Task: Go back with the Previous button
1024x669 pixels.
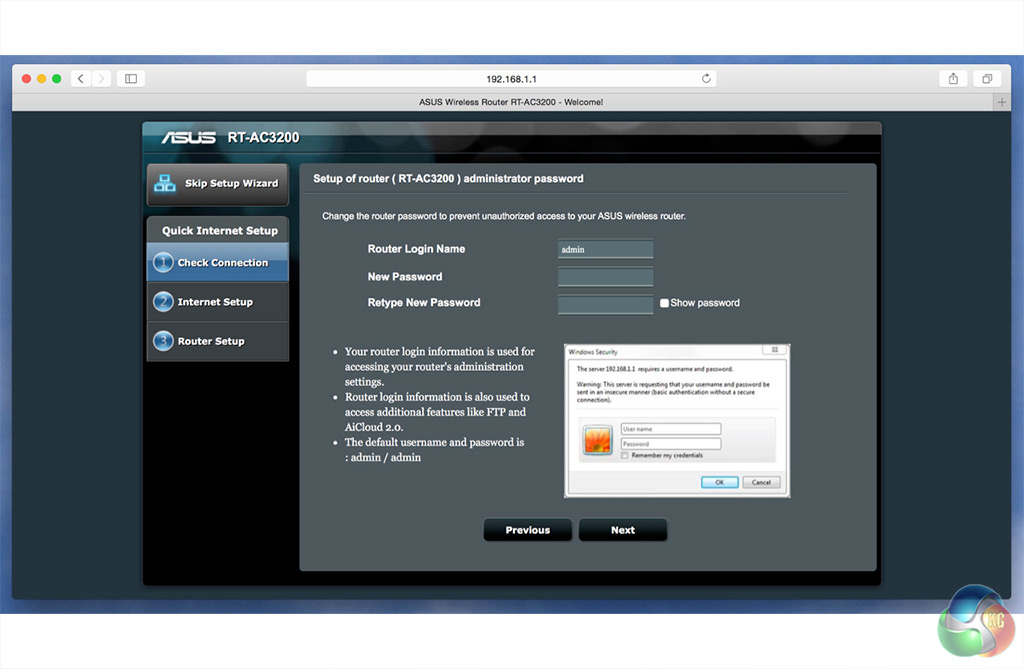Action: (528, 530)
